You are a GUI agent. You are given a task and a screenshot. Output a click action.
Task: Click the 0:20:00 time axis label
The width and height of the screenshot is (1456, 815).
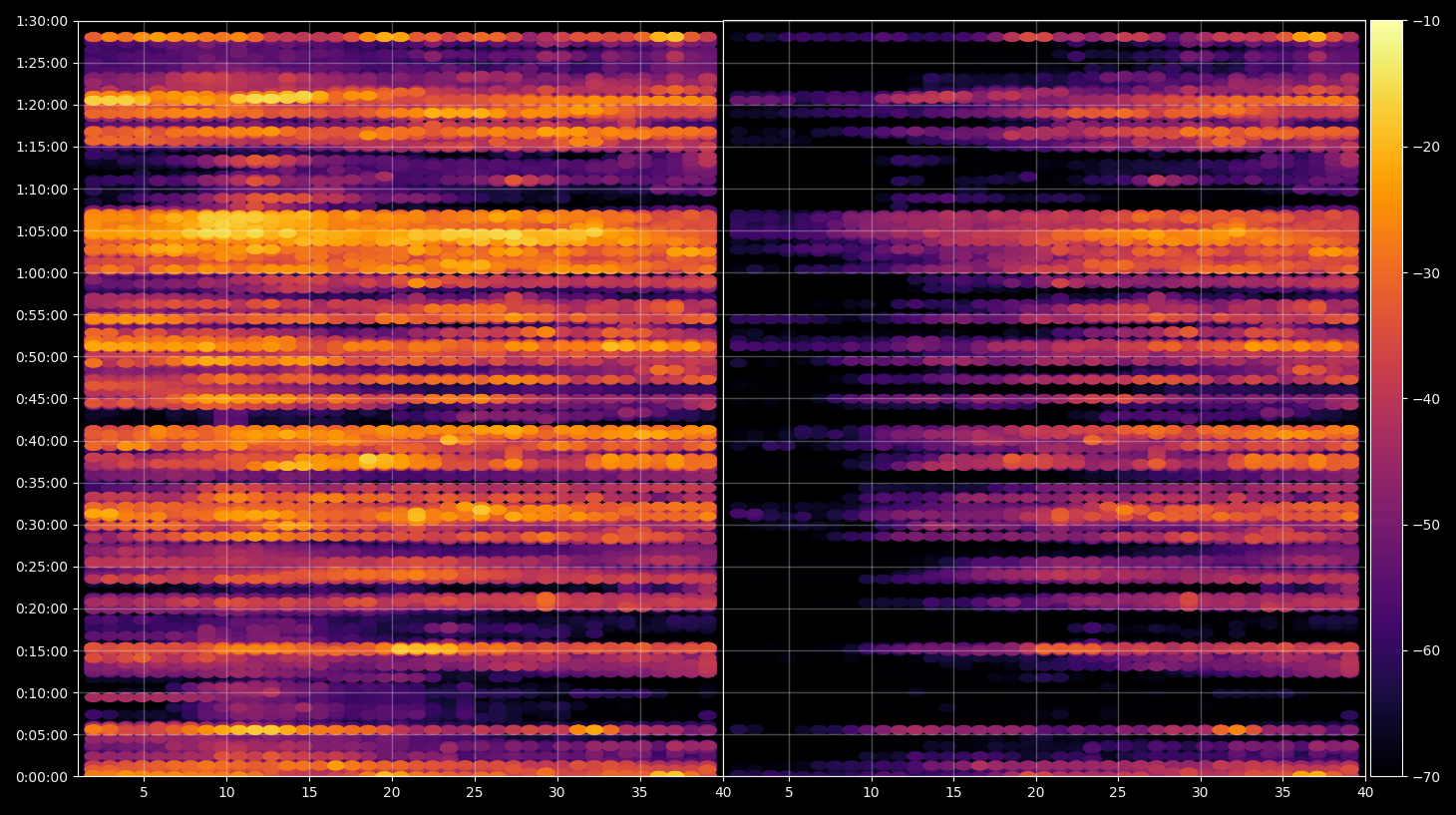click(42, 609)
